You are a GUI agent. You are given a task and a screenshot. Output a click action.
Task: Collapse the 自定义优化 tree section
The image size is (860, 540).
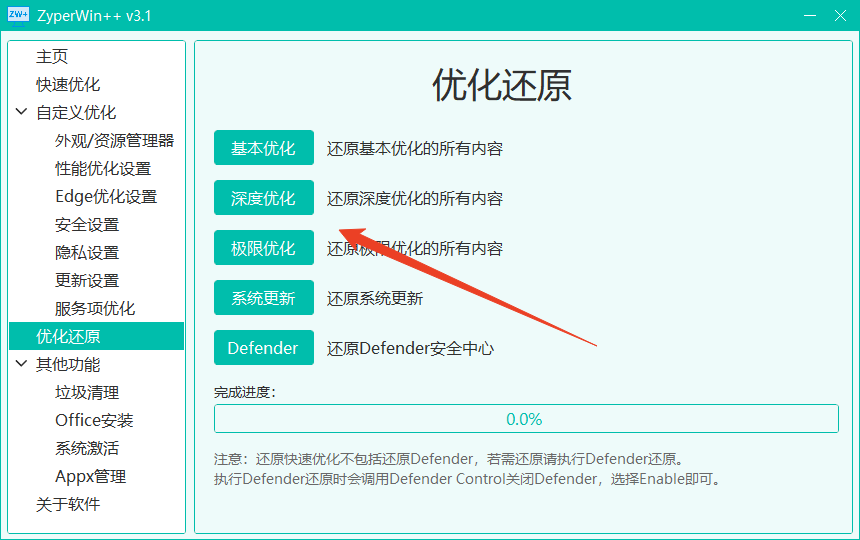(21, 113)
